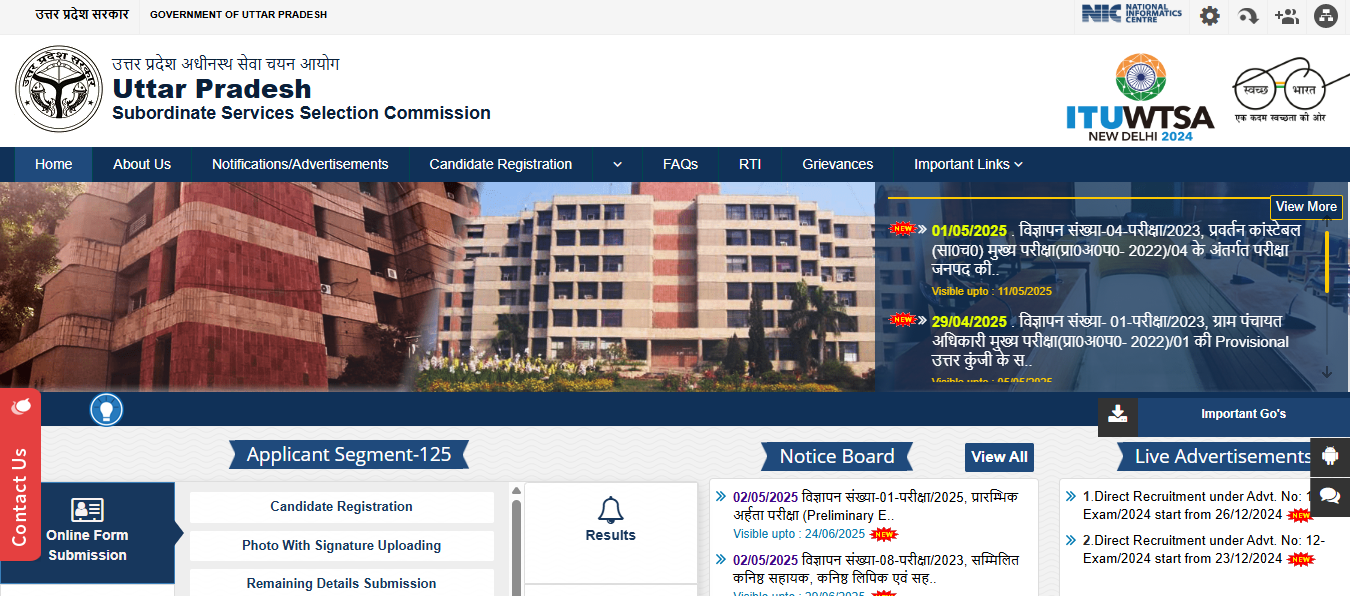
Task: Click the campus building banner image
Action: (x=437, y=286)
